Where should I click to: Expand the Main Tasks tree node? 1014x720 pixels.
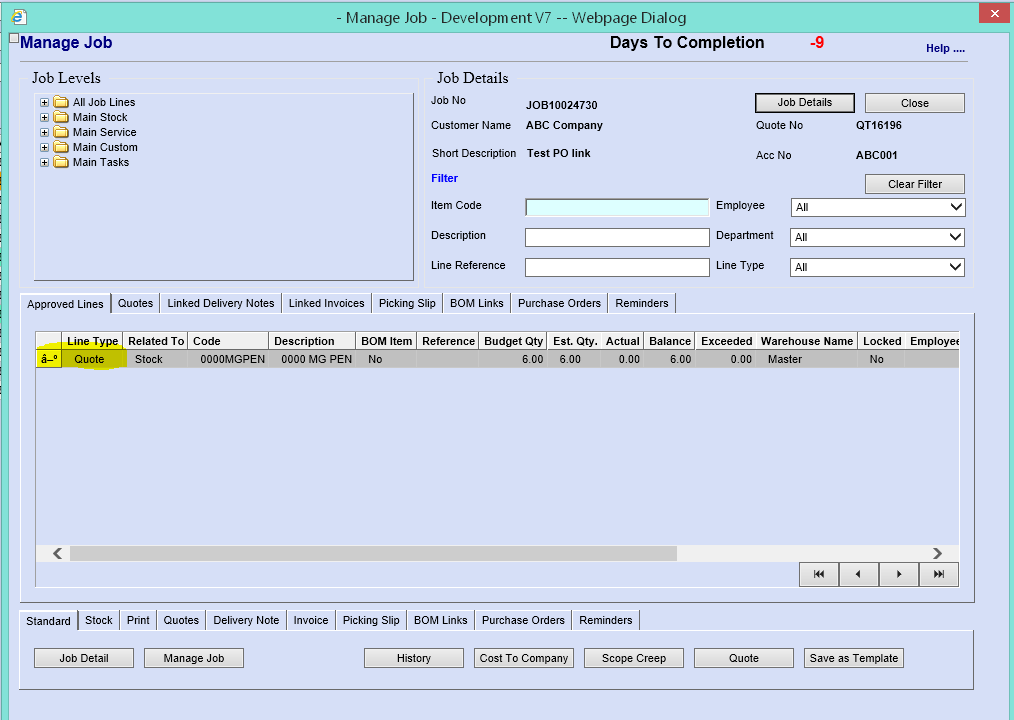click(44, 162)
